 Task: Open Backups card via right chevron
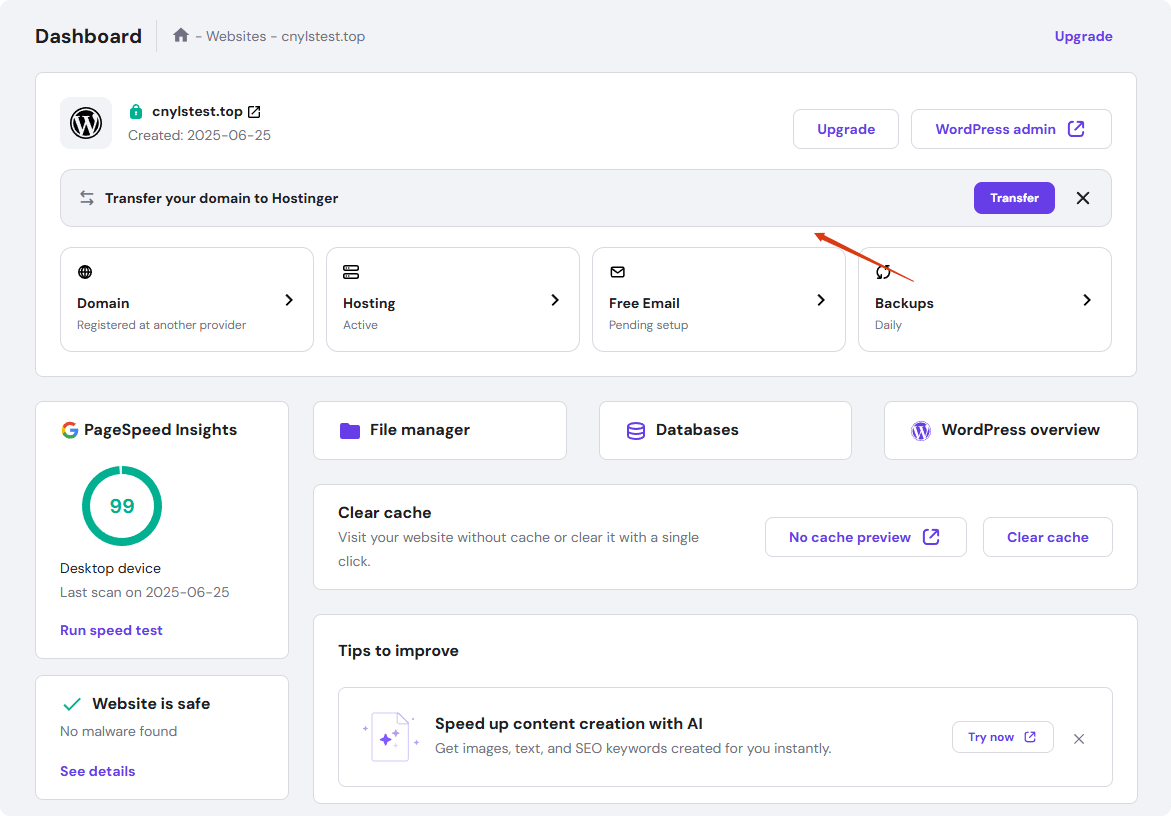coord(1087,300)
